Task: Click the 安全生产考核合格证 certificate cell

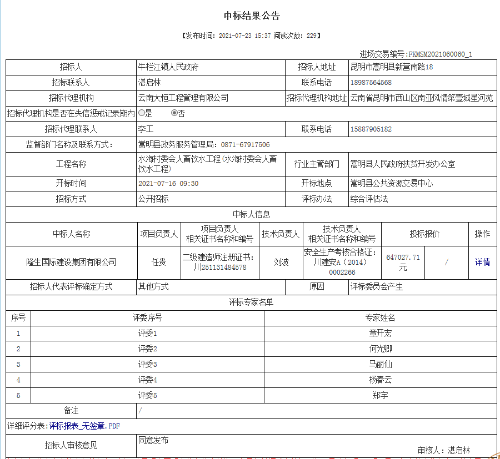Action: point(342,262)
